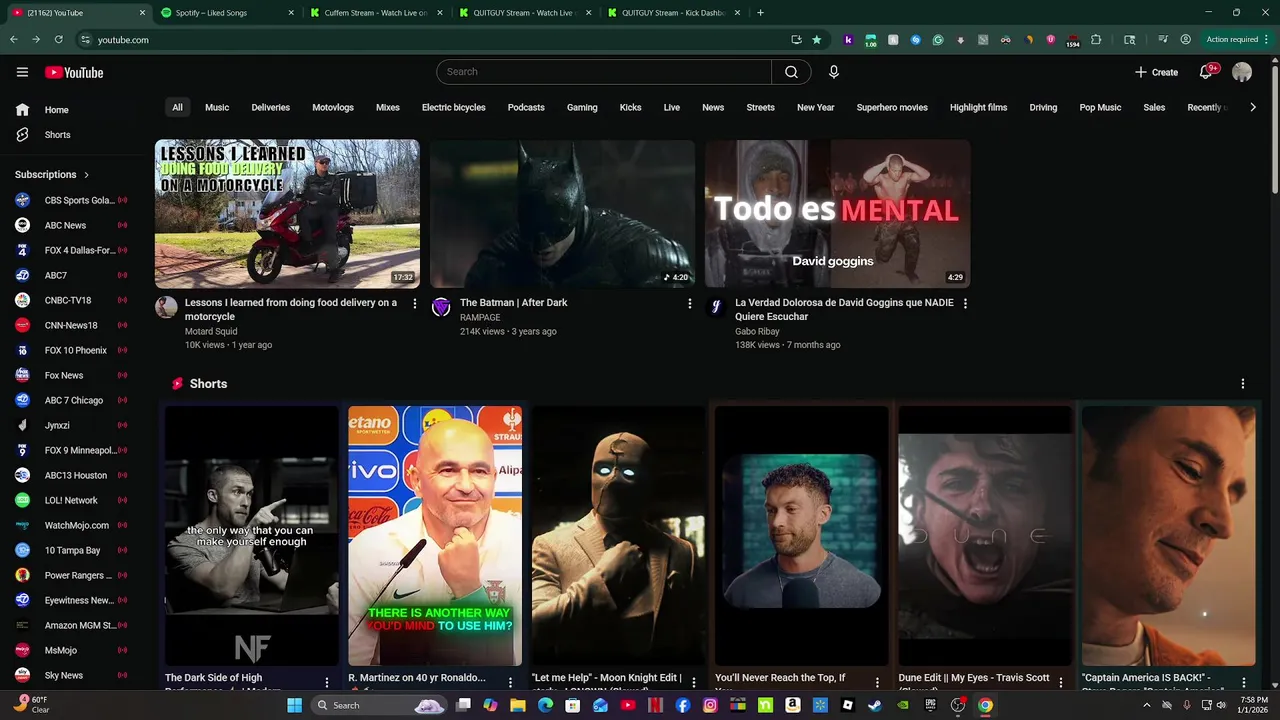Show more category chips with the arrow
The image size is (1280, 720).
pos(1252,107)
